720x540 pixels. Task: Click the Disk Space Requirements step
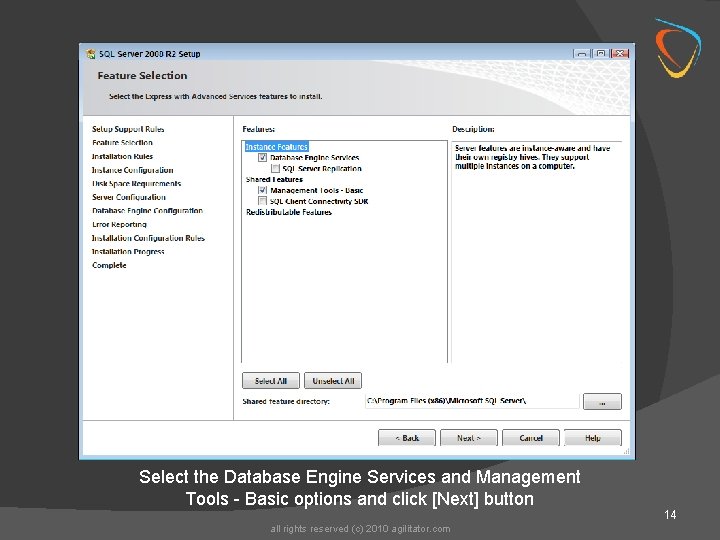click(x=136, y=184)
